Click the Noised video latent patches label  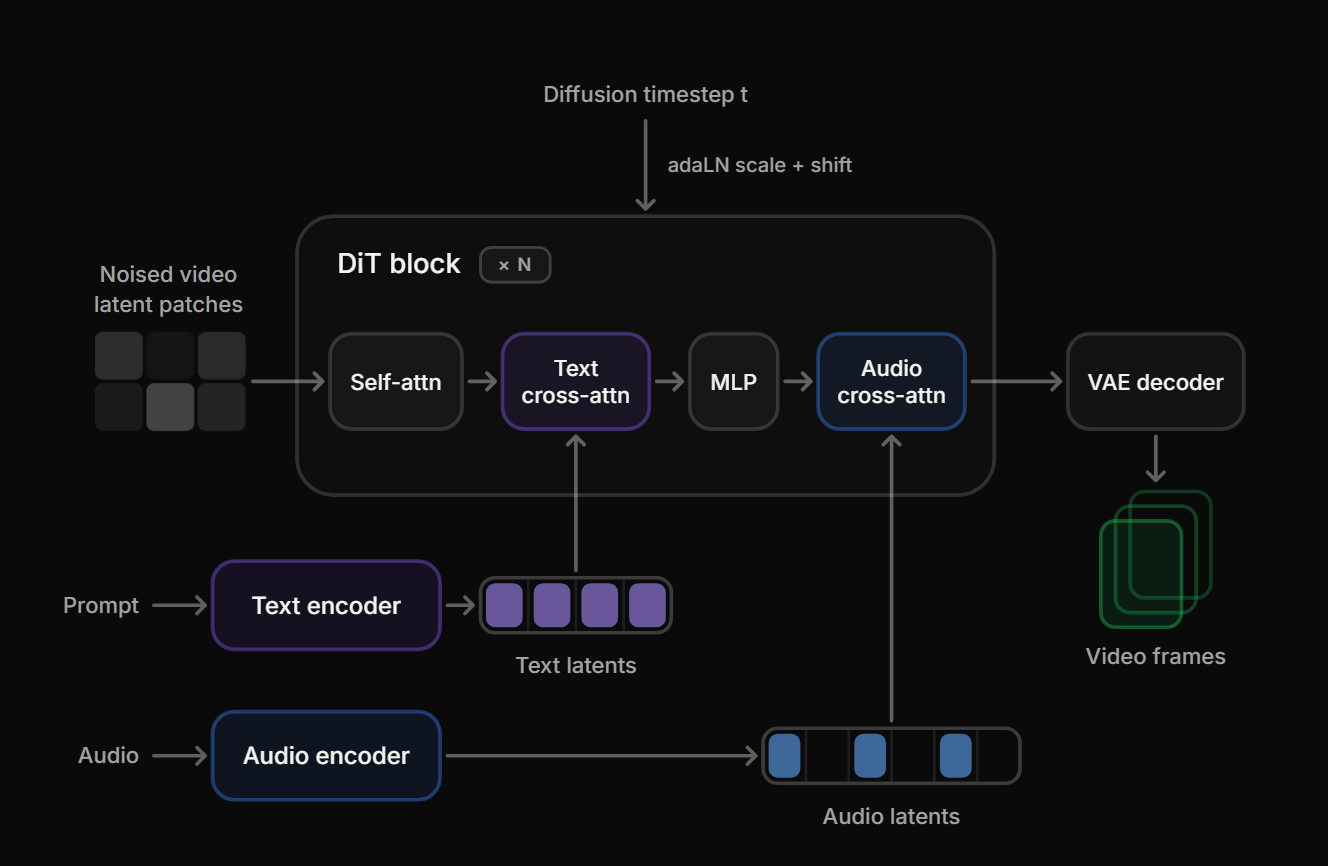tap(168, 289)
